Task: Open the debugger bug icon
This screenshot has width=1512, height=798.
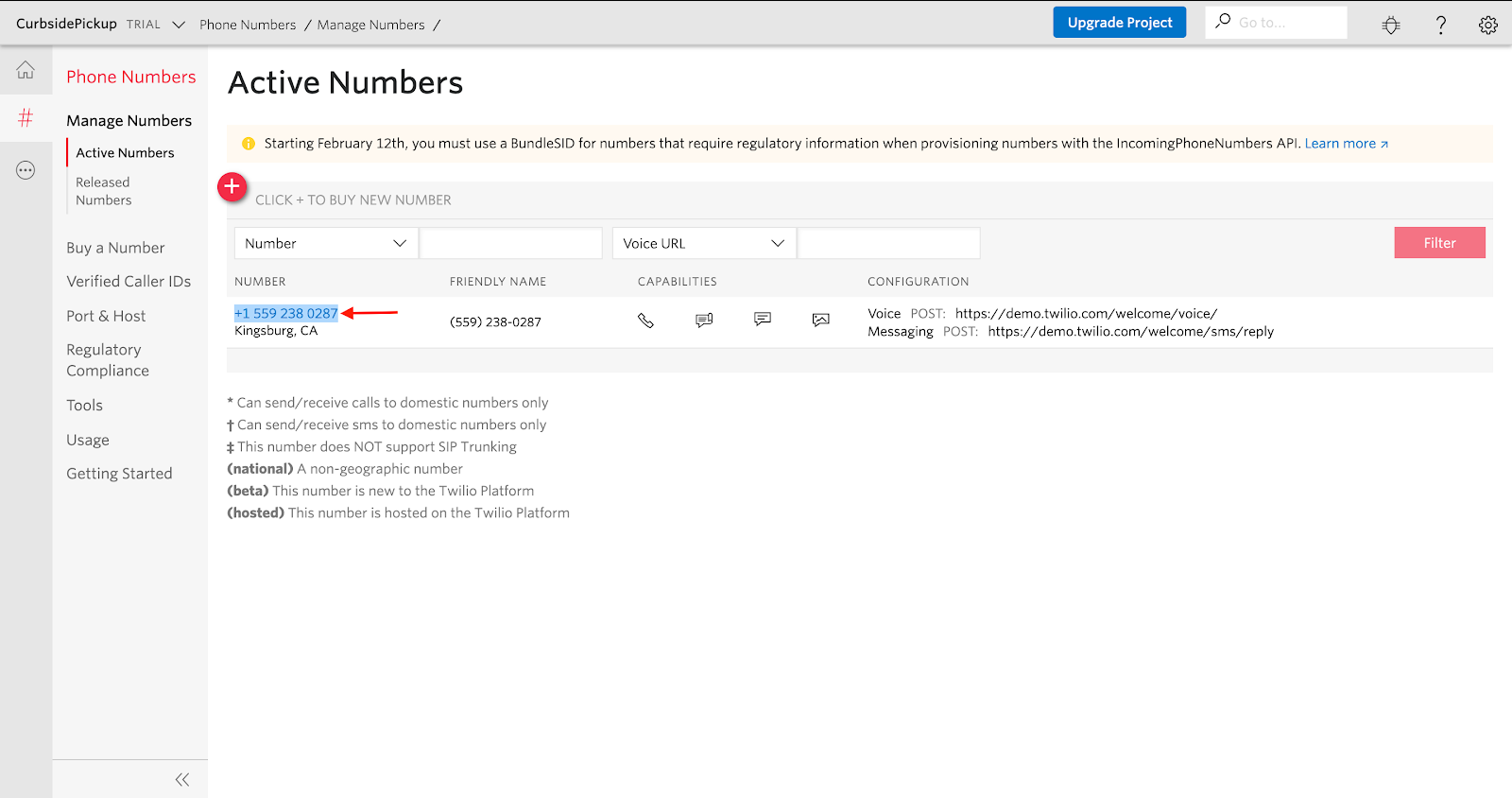Action: tap(1391, 26)
